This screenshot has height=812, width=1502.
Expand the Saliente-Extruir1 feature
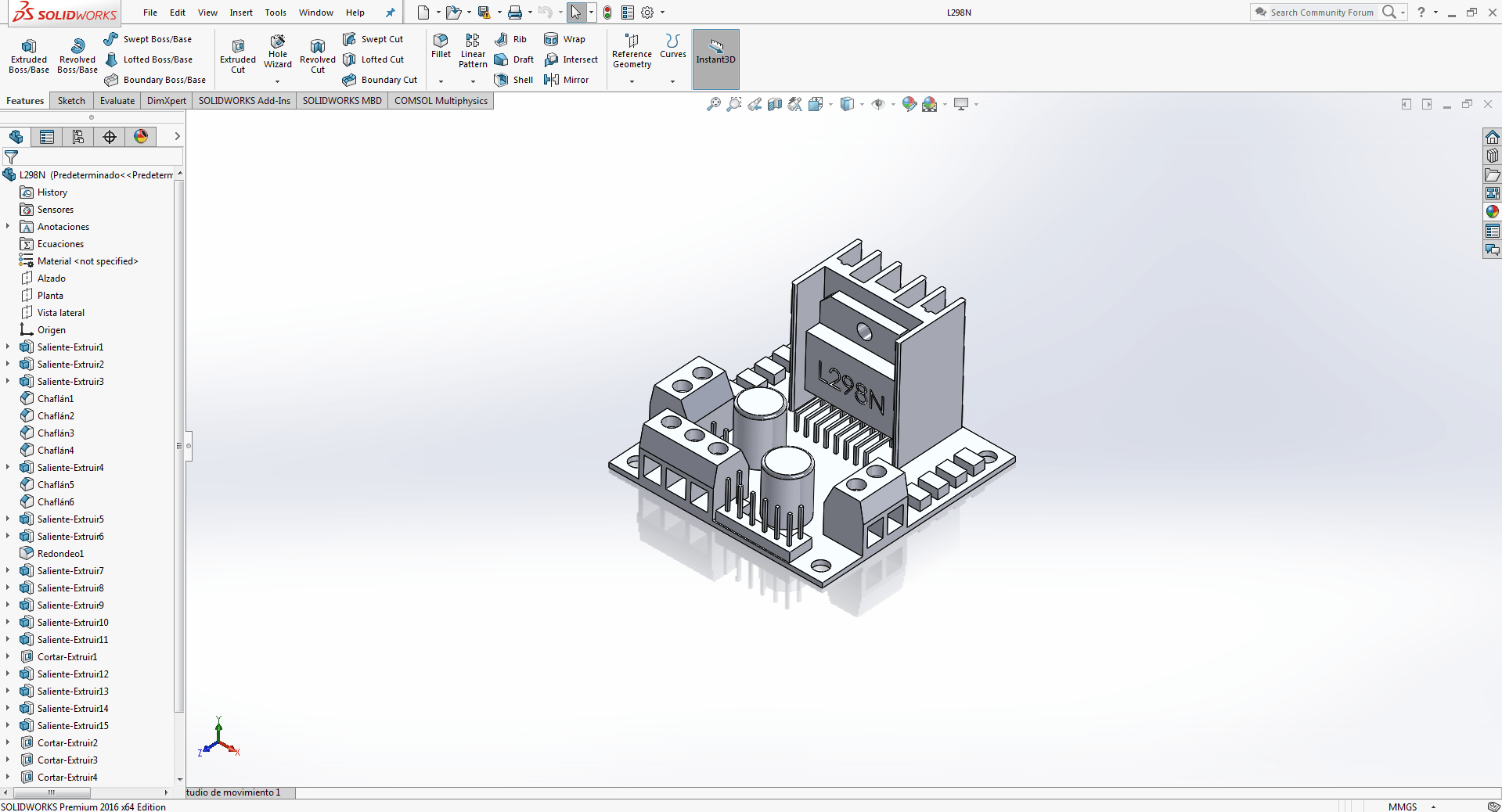pos(8,347)
